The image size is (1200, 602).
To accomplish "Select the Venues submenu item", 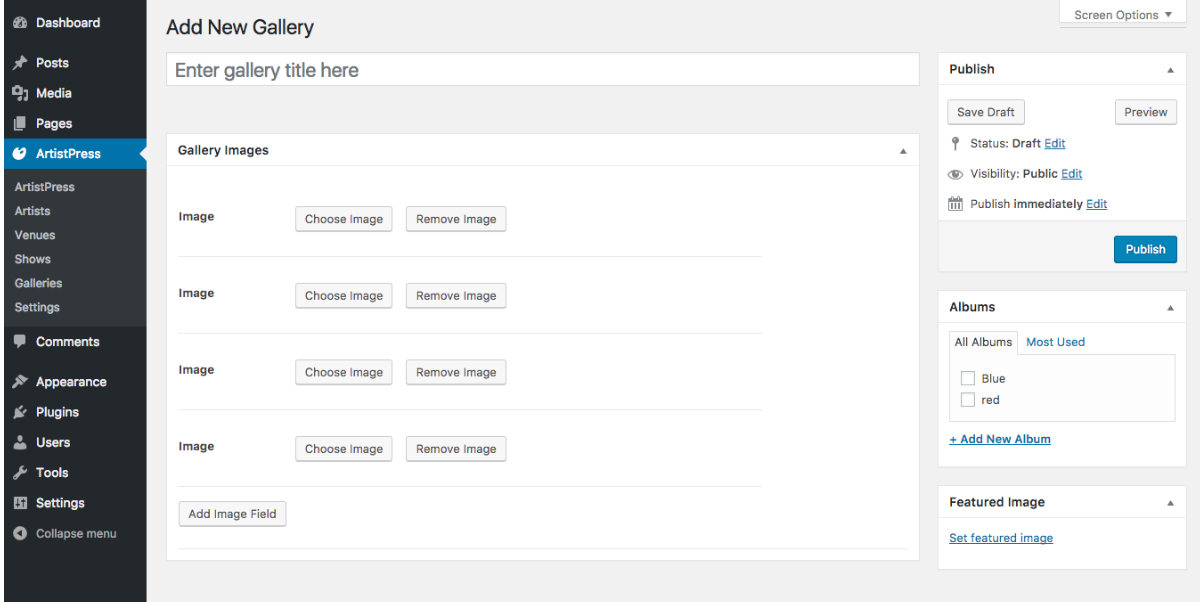I will (35, 235).
